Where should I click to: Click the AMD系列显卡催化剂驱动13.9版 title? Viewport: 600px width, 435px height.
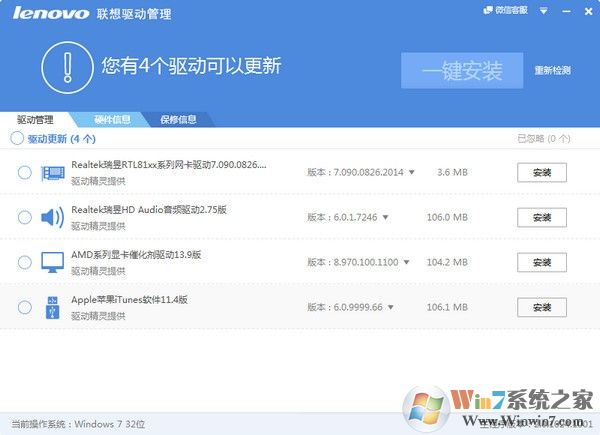[x=136, y=255]
